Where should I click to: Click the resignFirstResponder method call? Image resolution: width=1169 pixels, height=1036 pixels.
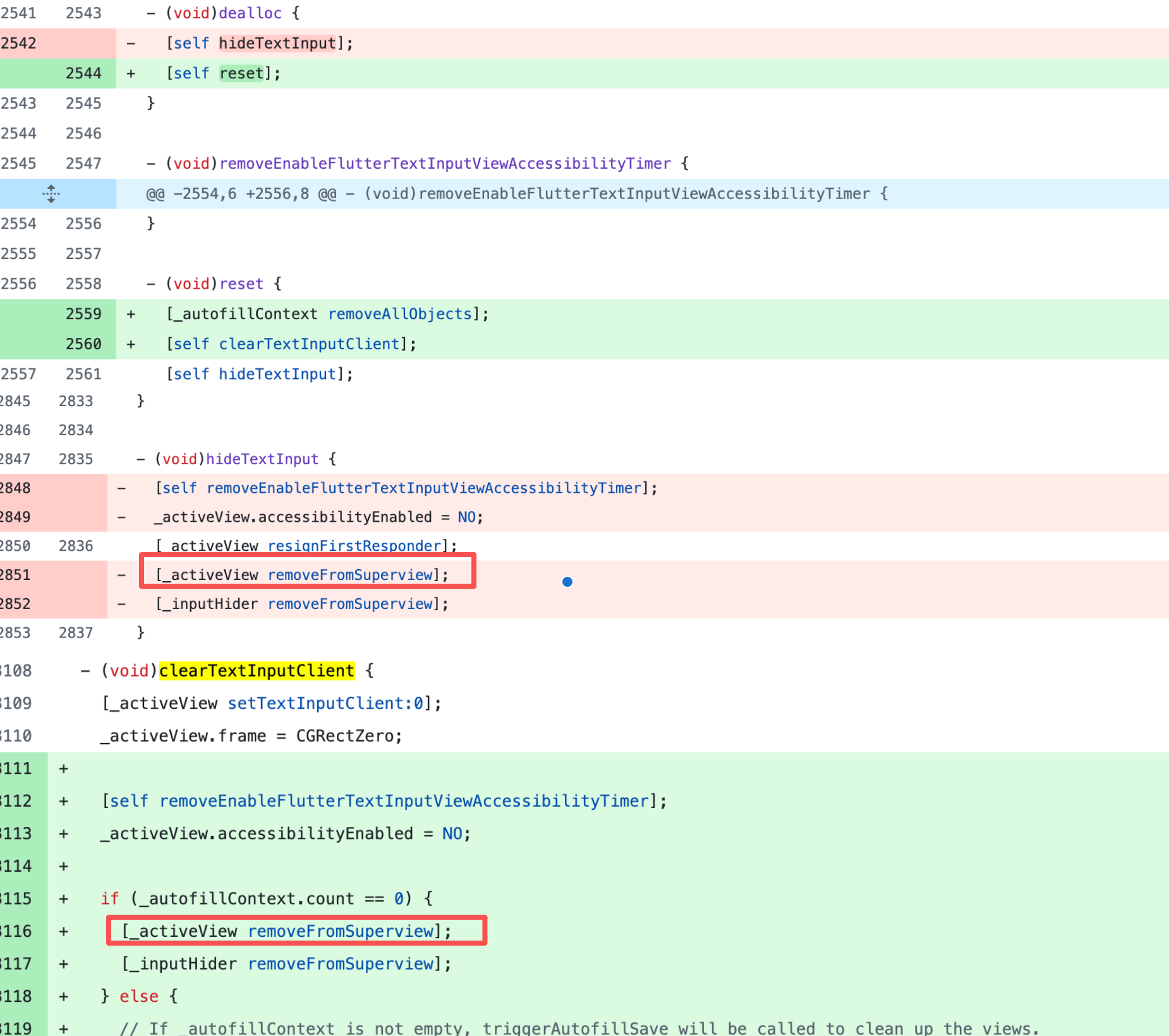354,546
